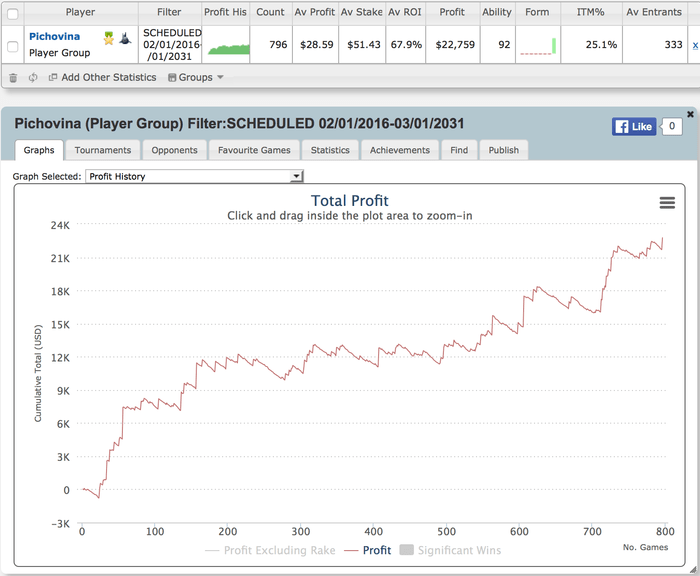Screen dimensions: 700x576
Task: Sort by Av Stake column header
Action: (x=362, y=12)
